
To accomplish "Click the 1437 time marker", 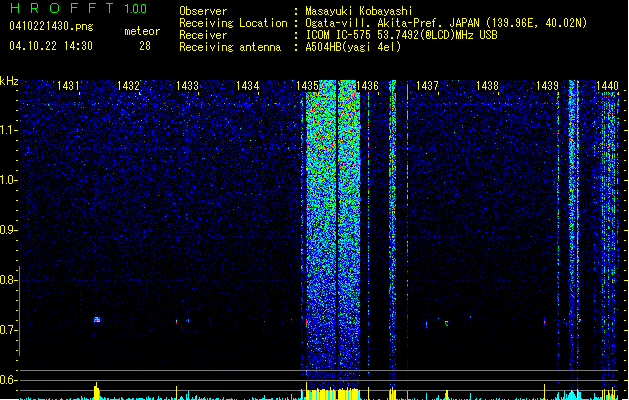I will (427, 86).
